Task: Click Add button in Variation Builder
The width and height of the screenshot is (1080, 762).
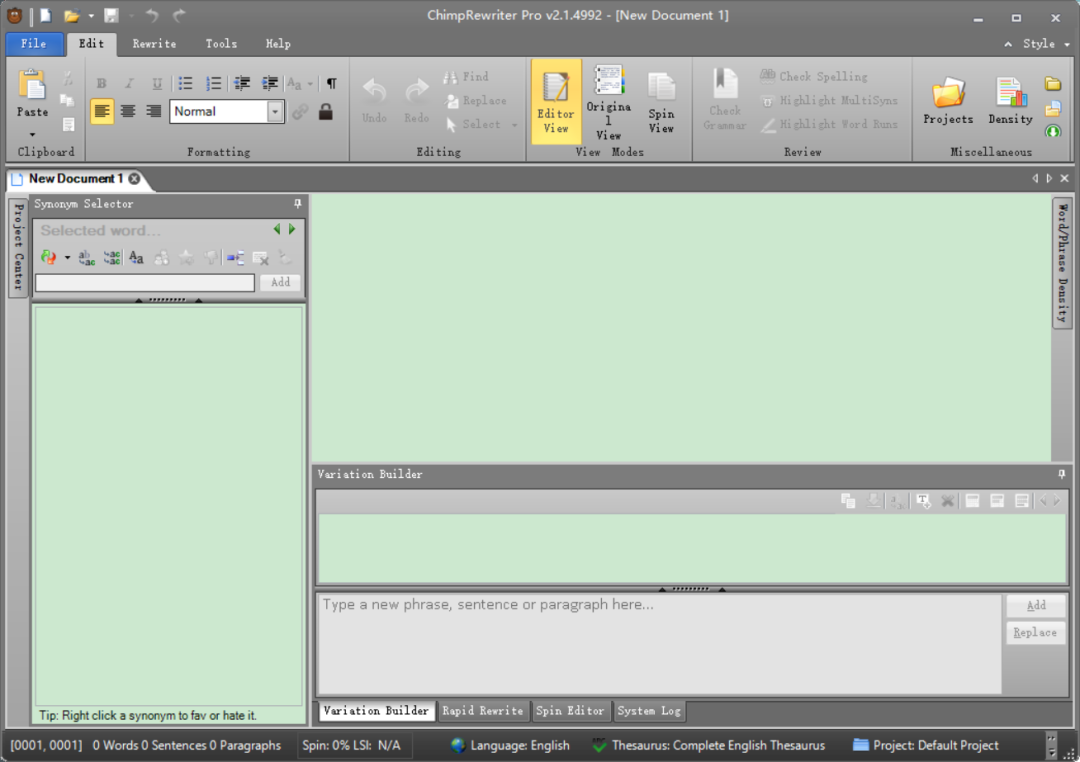Action: [x=1036, y=606]
